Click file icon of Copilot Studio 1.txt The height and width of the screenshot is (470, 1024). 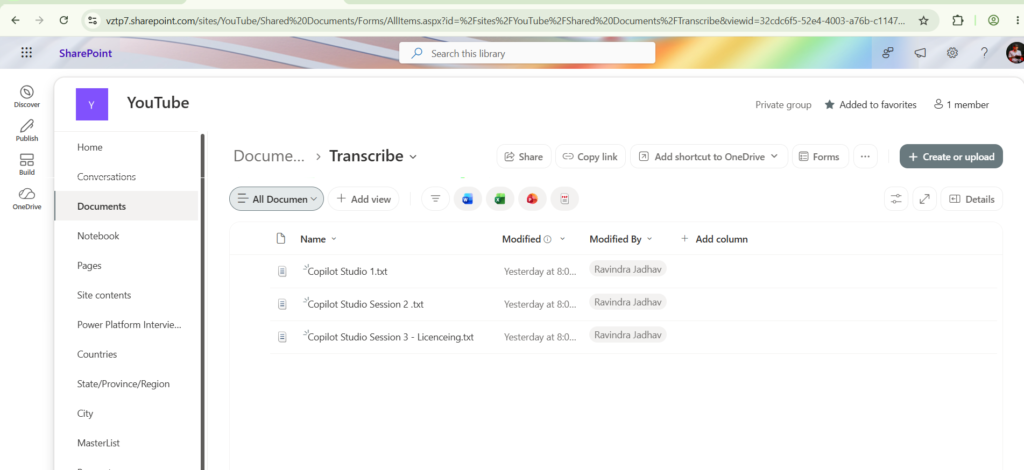[282, 271]
